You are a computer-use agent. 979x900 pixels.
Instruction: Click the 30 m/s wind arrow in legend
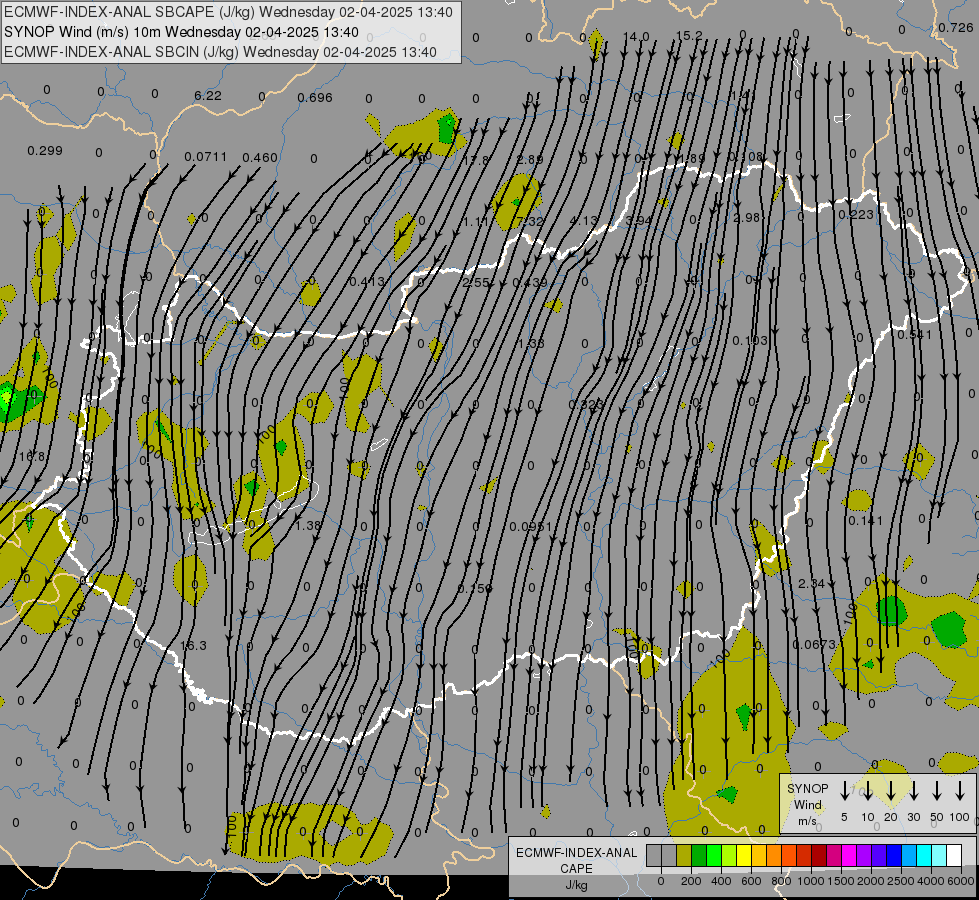tap(914, 791)
